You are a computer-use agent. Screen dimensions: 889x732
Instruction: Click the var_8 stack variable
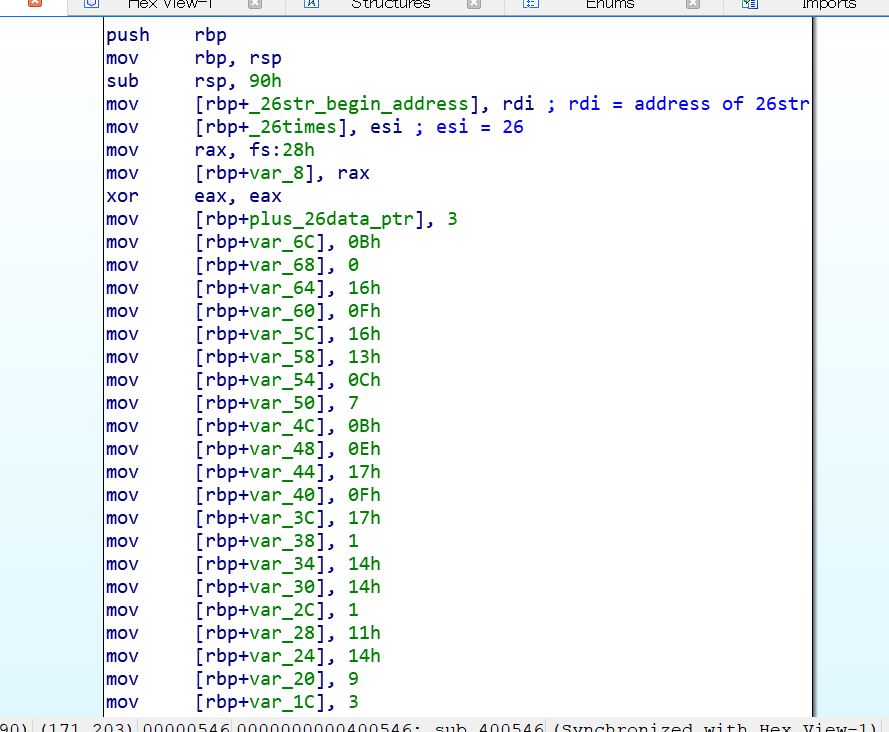pos(276,173)
